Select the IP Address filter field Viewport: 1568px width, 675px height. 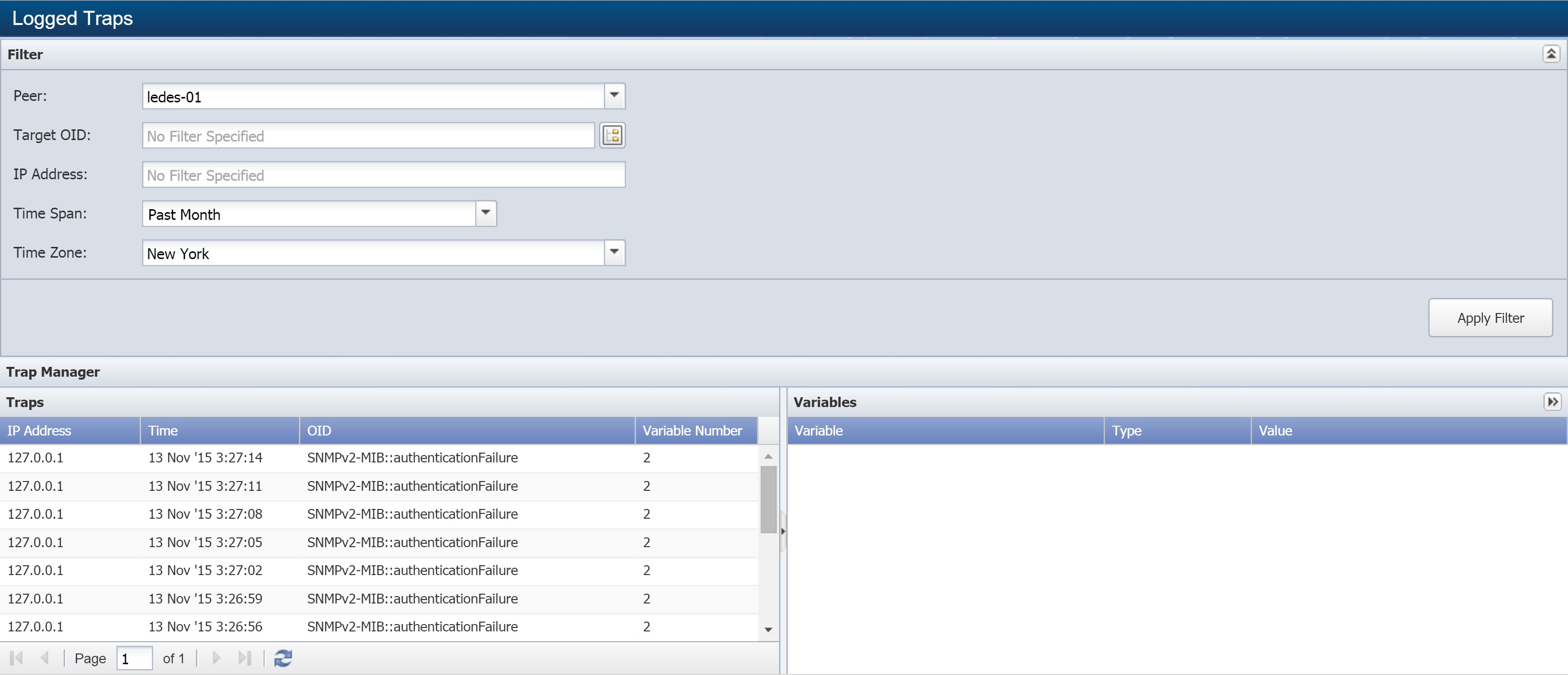click(x=383, y=175)
